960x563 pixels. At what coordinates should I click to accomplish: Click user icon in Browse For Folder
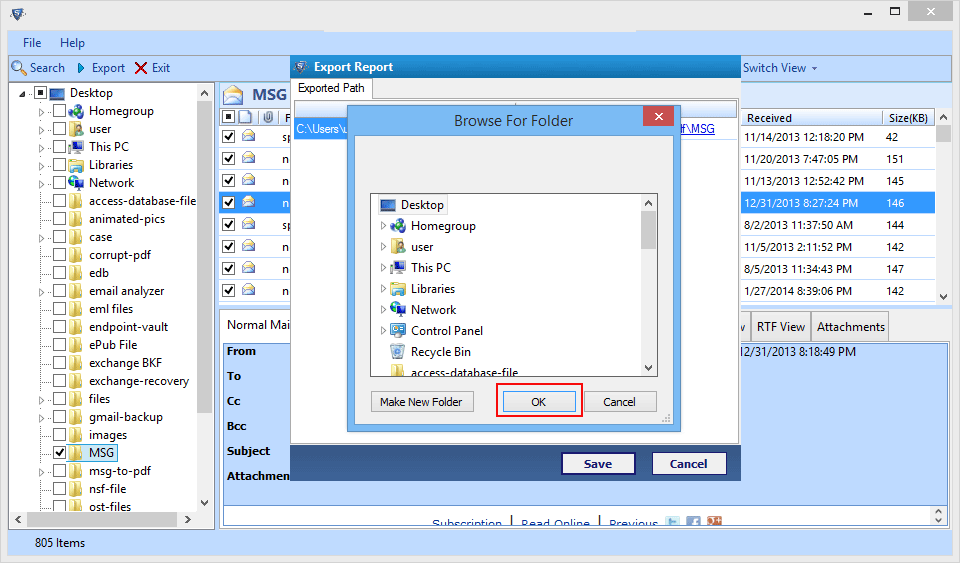pyautogui.click(x=398, y=247)
